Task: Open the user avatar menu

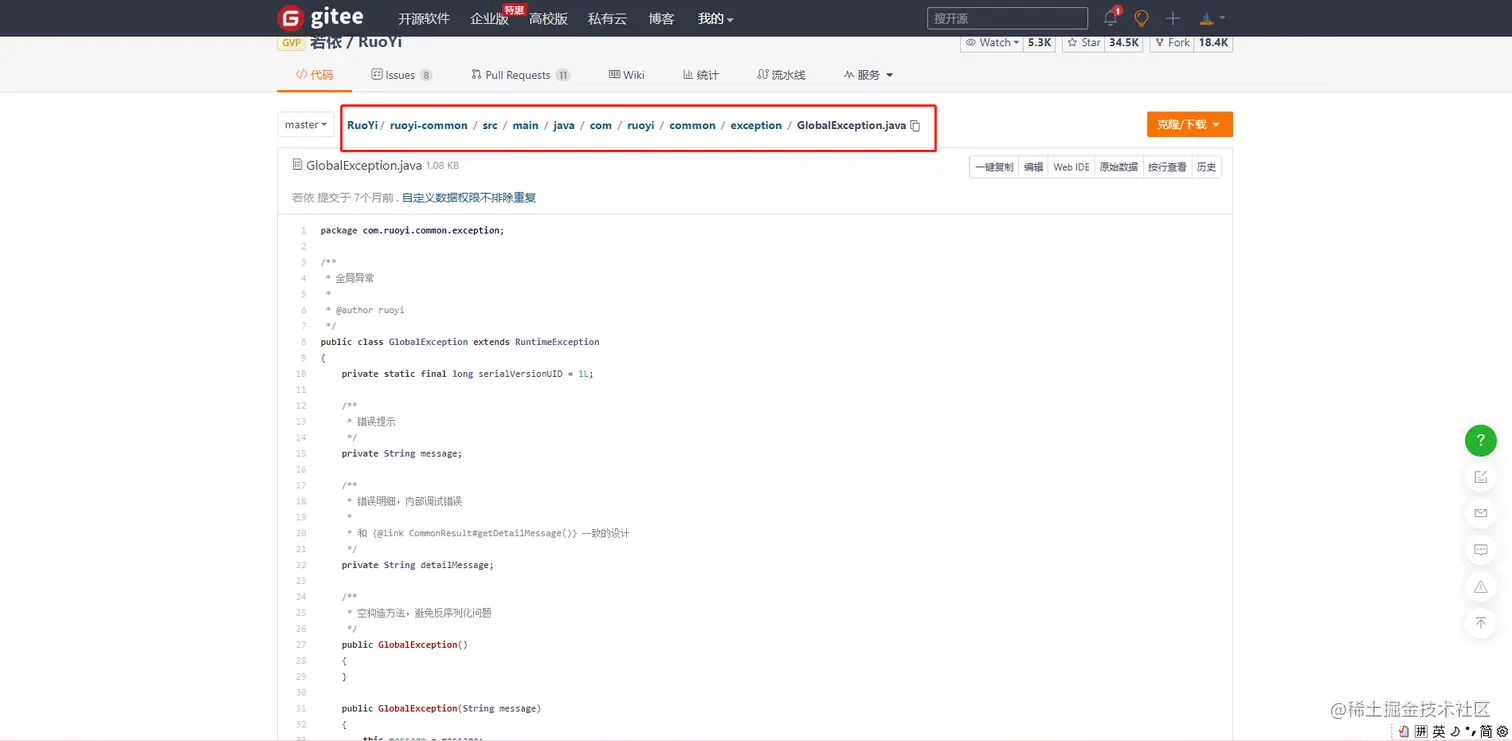Action: [1211, 18]
